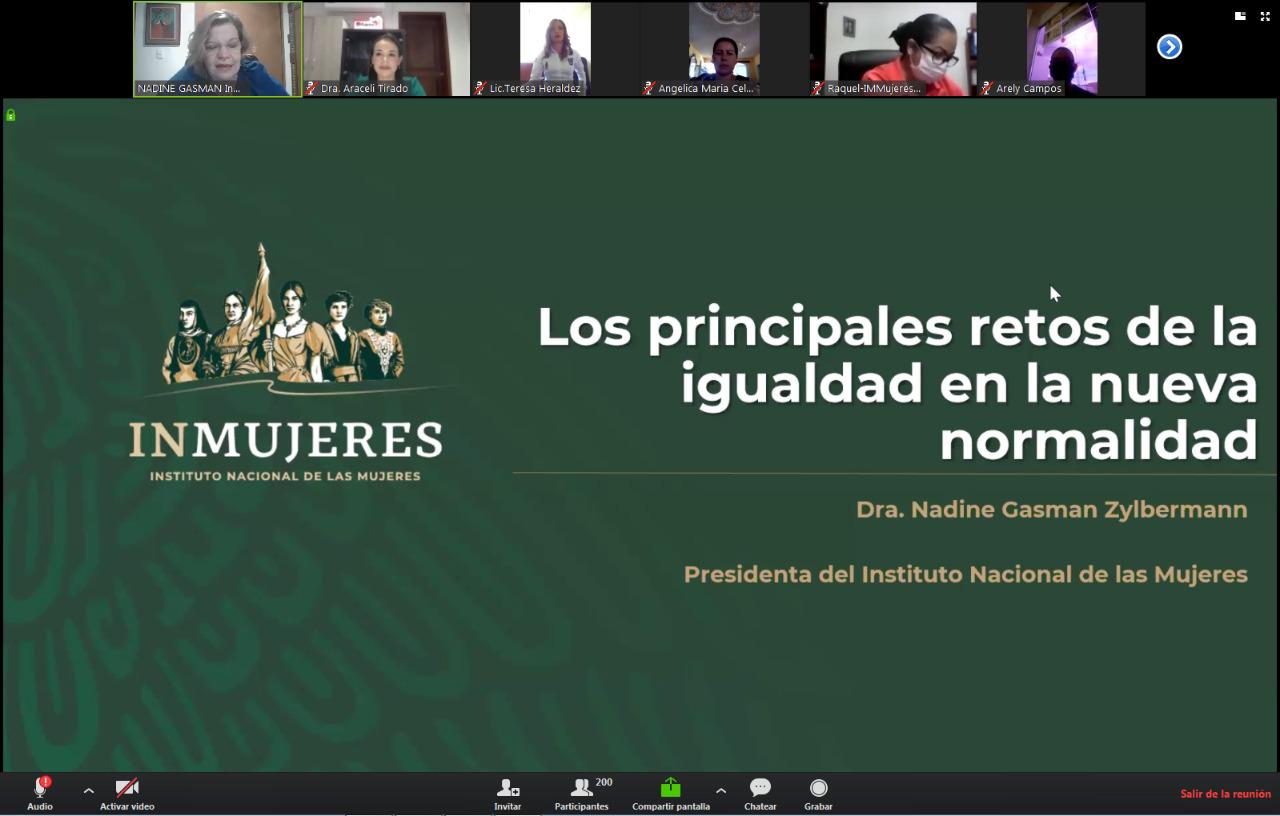The image size is (1280, 816).
Task: Turn on camera with Activar video
Action: click(127, 793)
